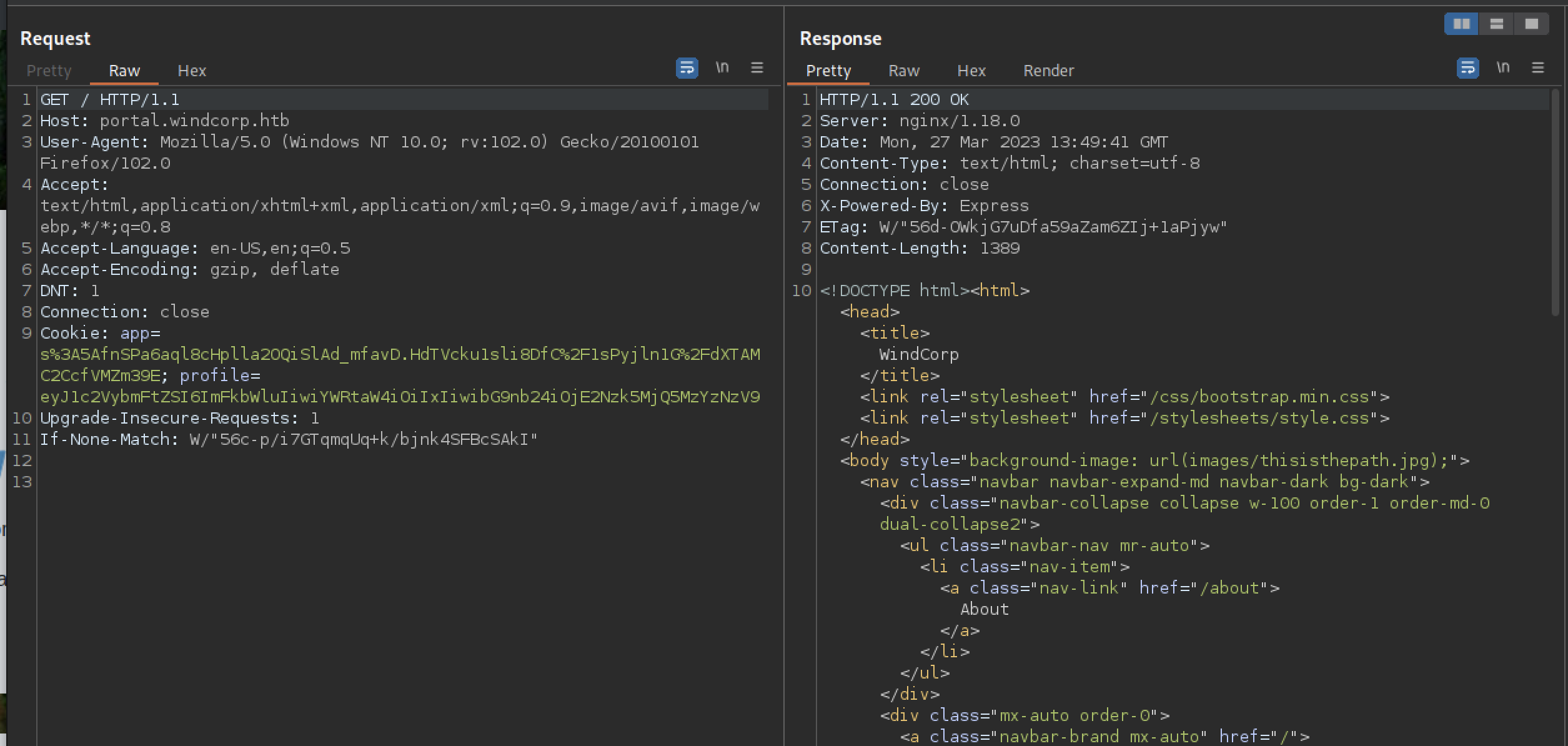Switch Request view to Hex tab
The image size is (1568, 746).
(192, 71)
